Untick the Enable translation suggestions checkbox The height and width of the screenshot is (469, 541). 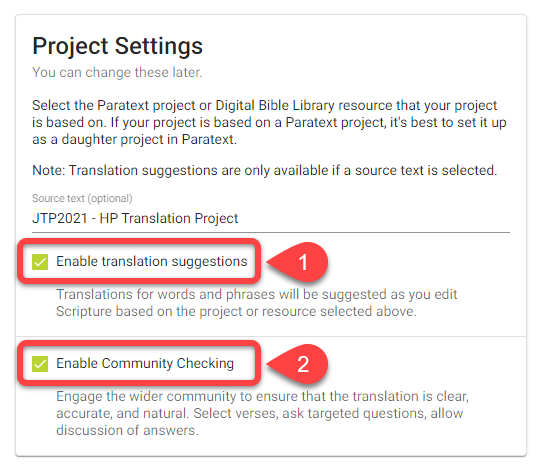40,262
